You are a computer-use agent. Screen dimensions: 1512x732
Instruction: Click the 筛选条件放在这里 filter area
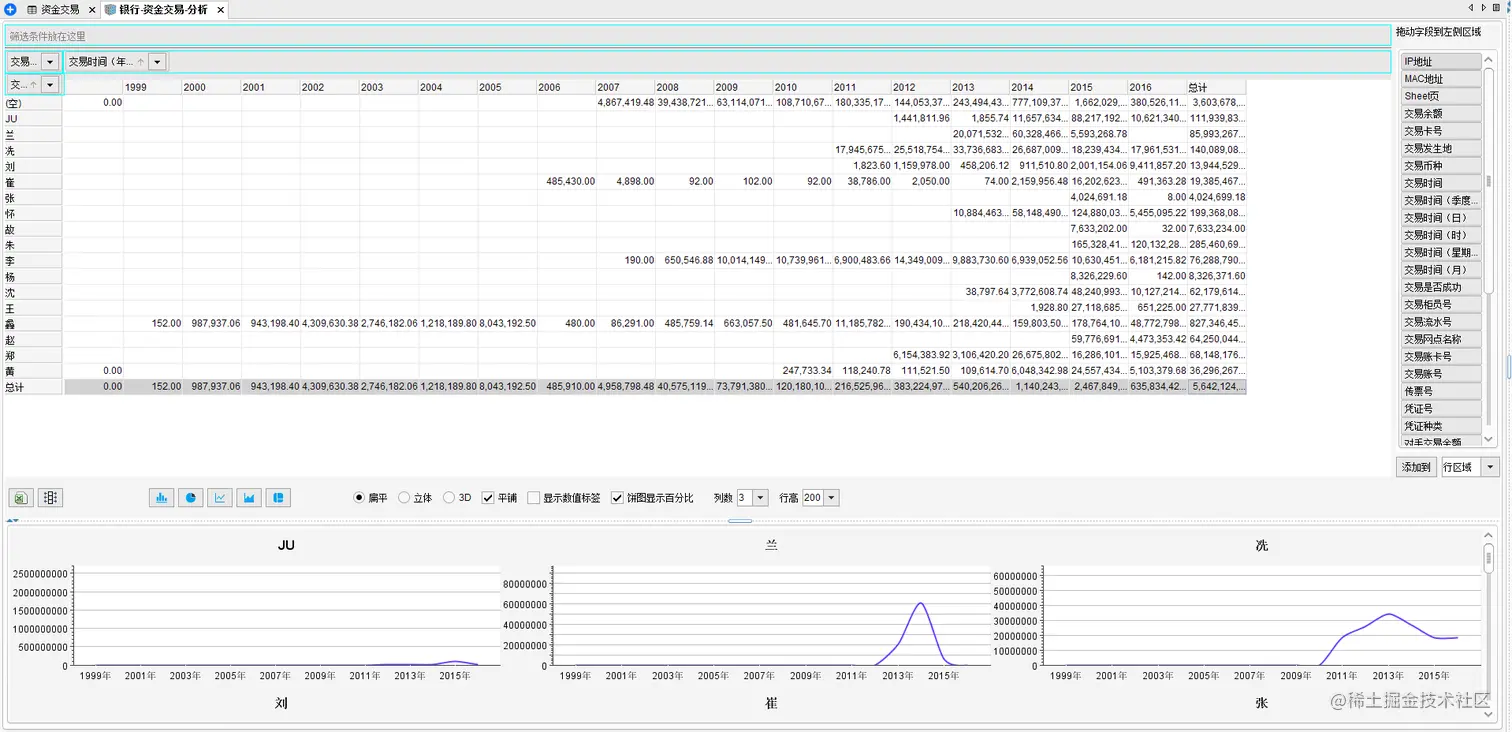click(697, 36)
